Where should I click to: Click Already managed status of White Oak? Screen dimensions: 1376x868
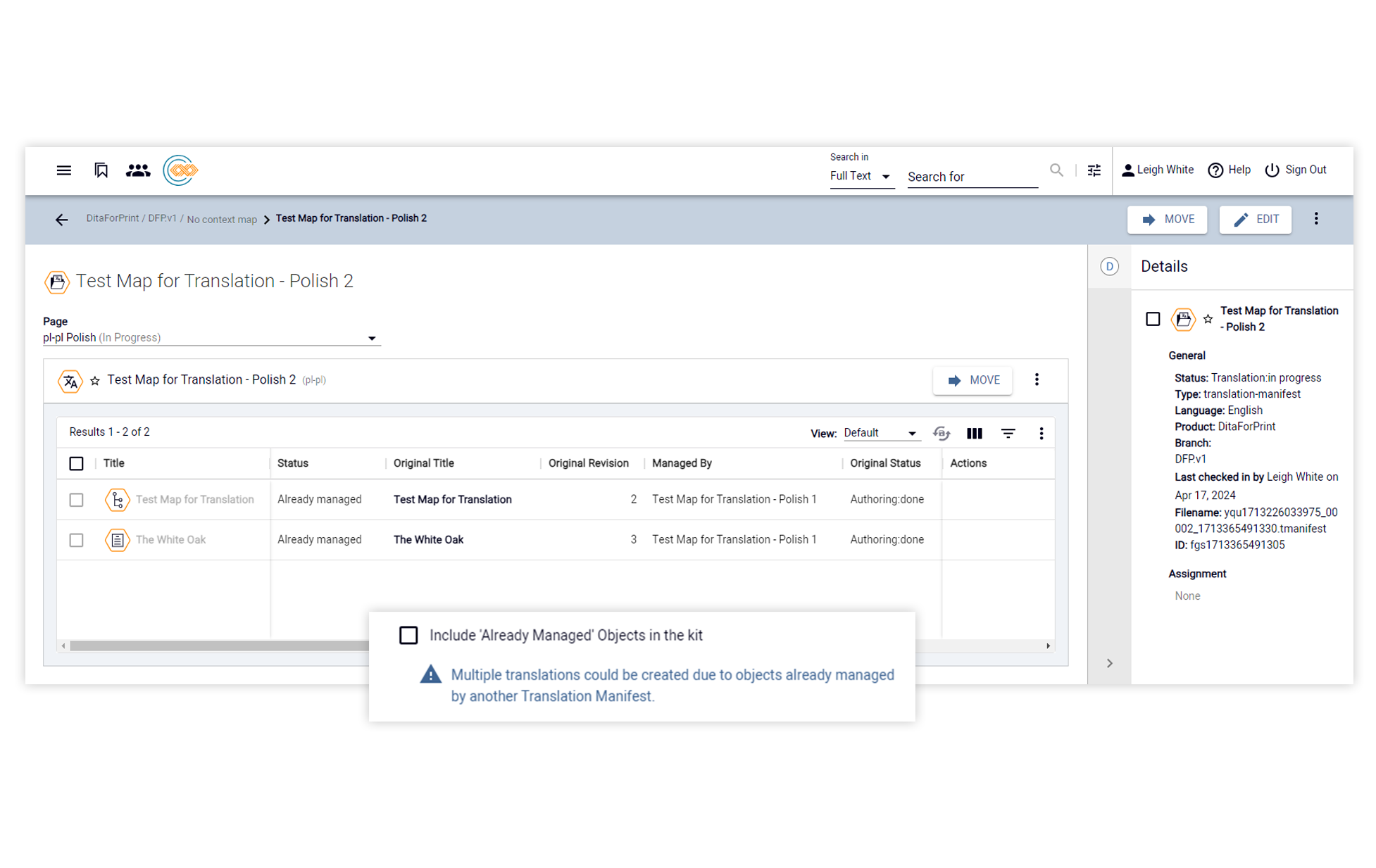click(x=319, y=540)
